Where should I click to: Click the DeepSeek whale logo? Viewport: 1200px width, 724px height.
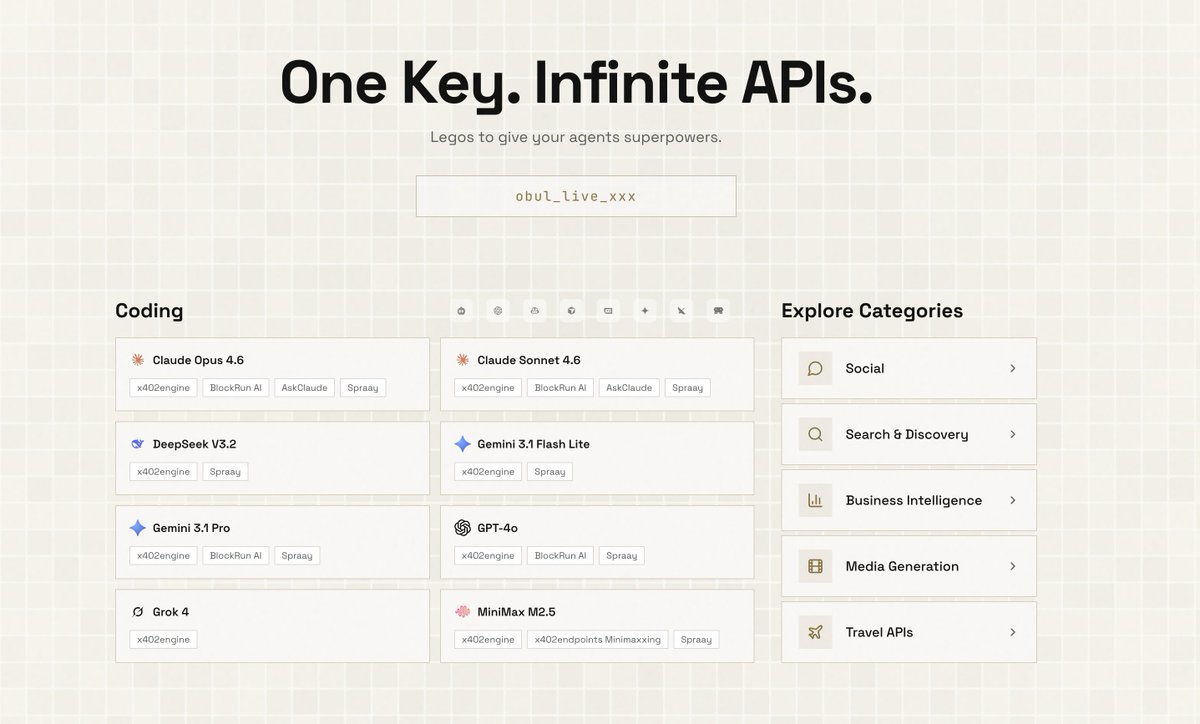click(x=138, y=444)
